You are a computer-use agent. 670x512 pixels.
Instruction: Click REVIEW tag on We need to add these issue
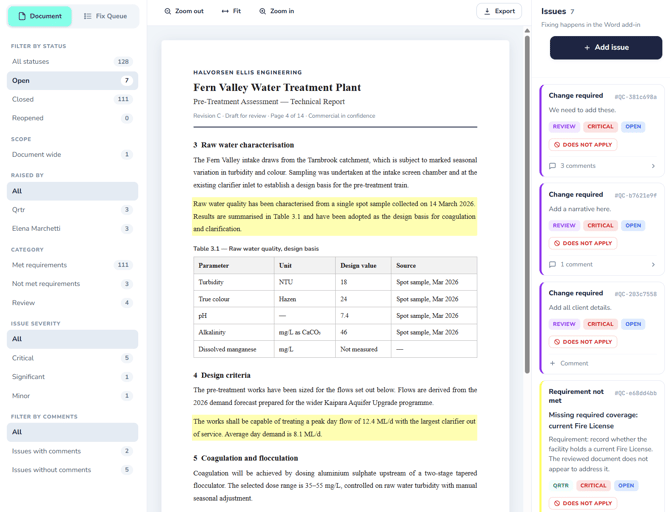564,127
